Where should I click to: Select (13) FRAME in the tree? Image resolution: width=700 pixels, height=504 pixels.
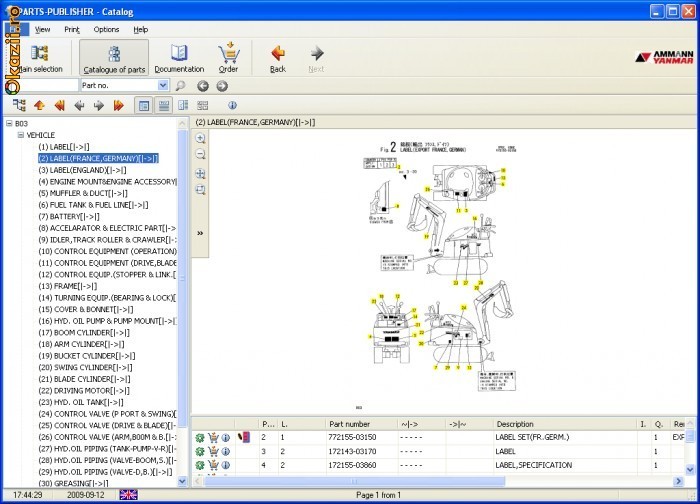click(x=68, y=286)
